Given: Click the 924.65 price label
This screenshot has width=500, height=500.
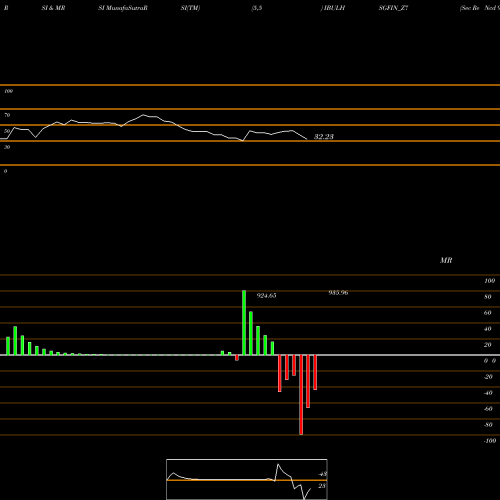Looking at the screenshot, I should coord(266,296).
